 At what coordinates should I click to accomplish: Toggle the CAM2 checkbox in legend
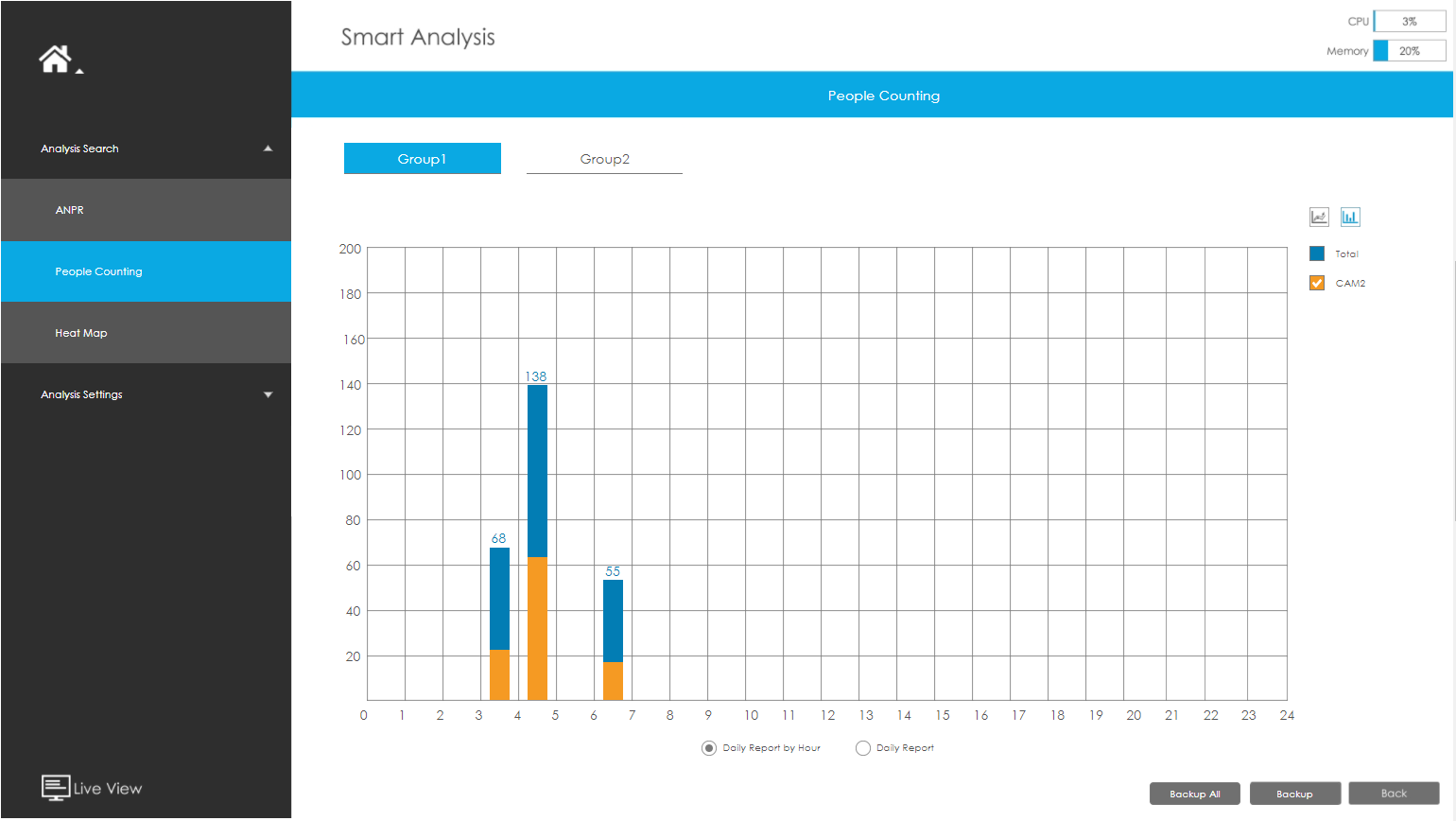1316,283
